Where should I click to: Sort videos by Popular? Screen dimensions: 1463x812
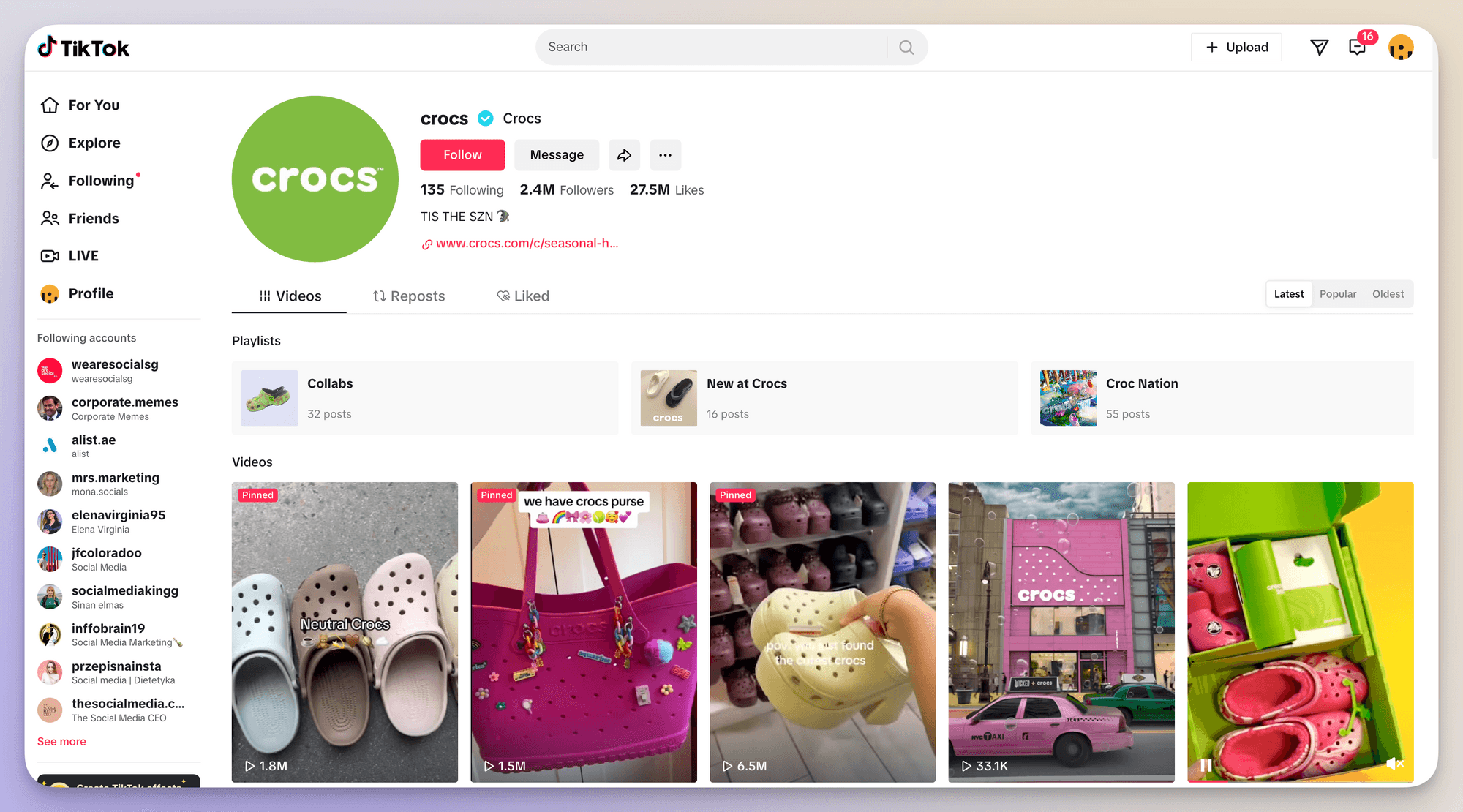[1338, 294]
